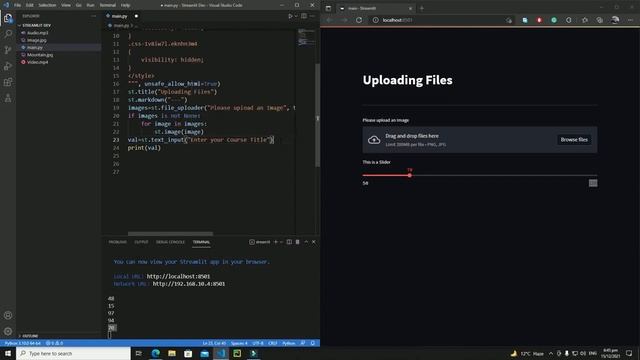View site information icon in the address bar
The height and width of the screenshot is (360, 640).
[376, 20]
